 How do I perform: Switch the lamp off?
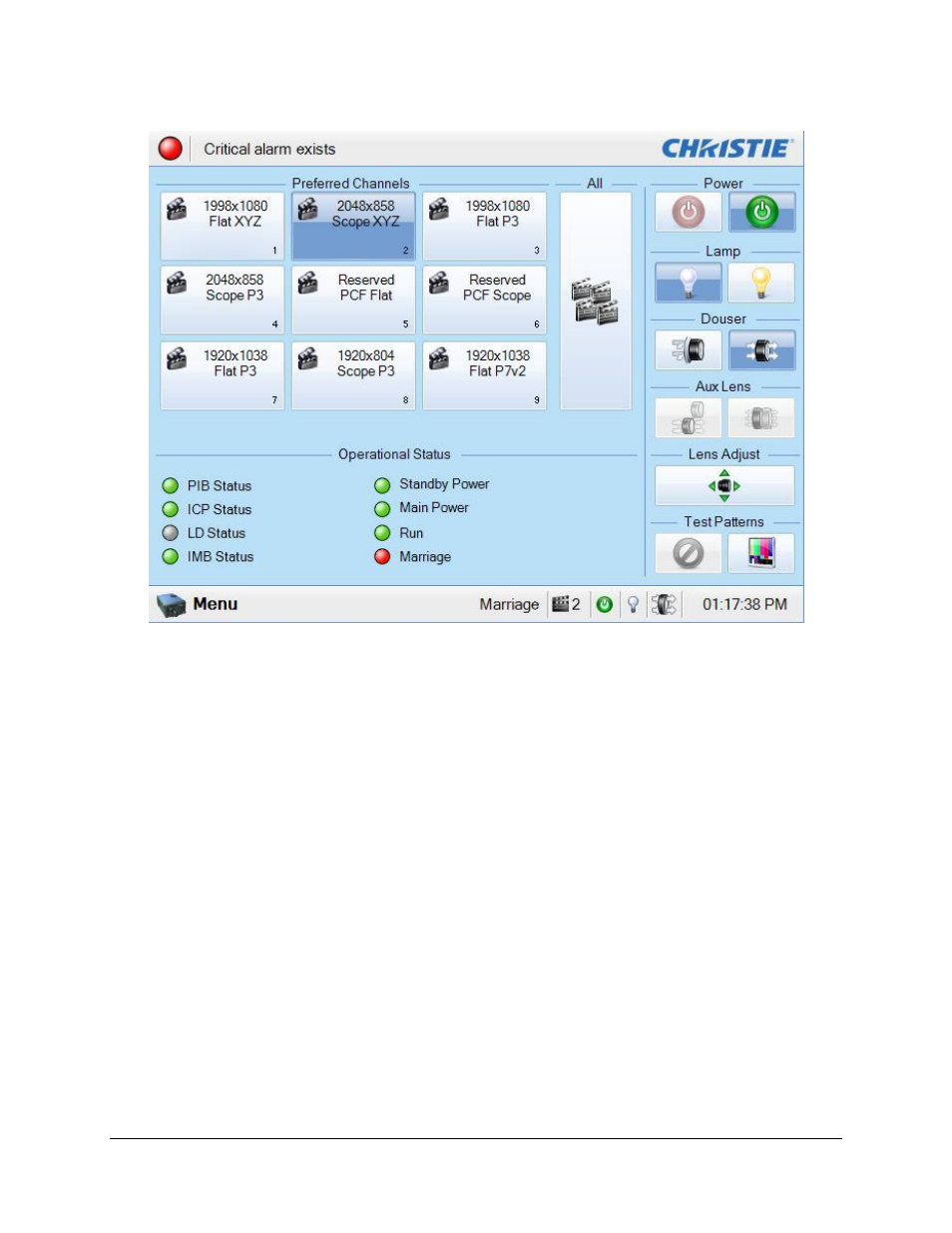pos(689,283)
